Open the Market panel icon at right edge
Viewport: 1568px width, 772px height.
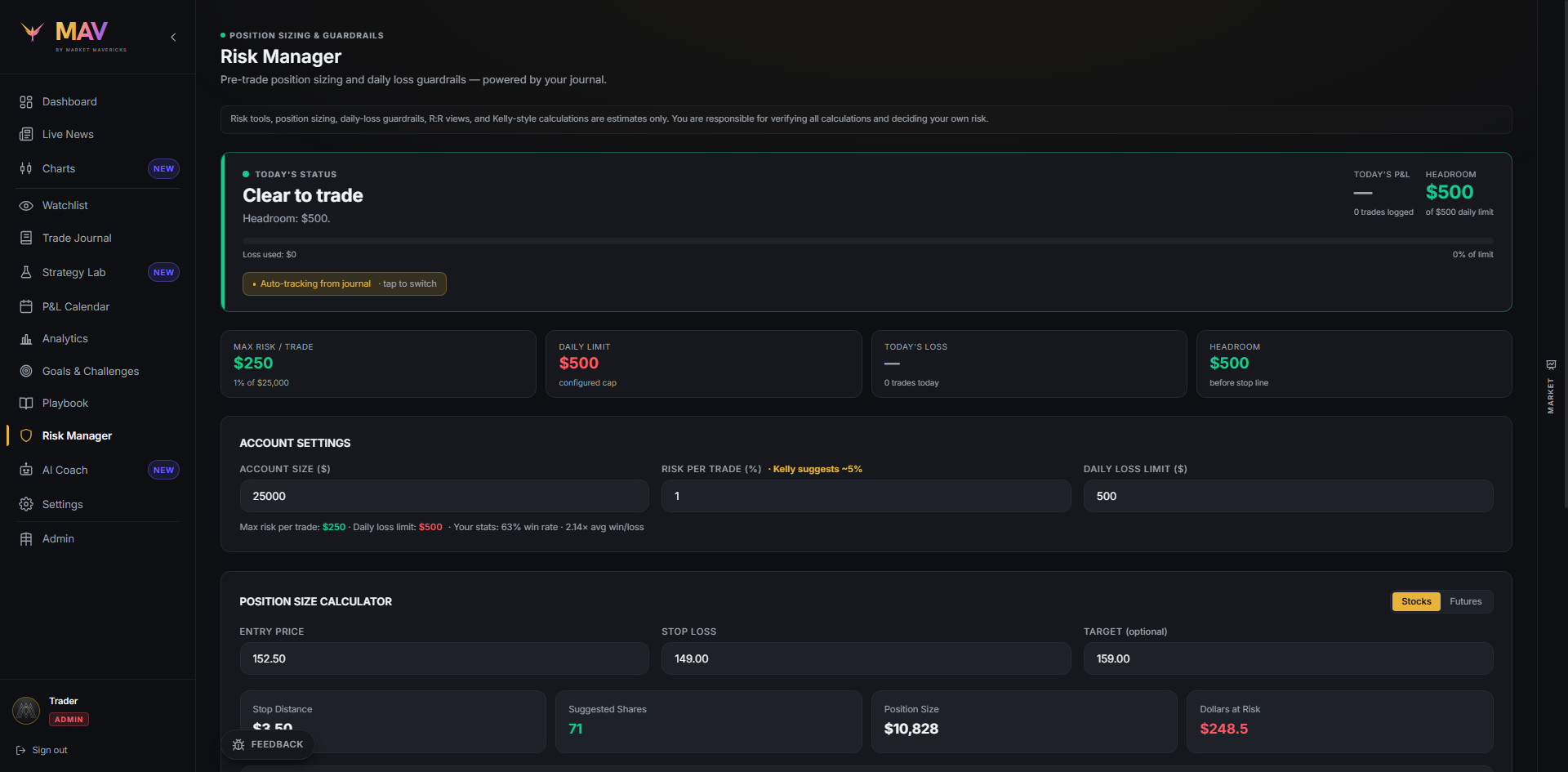click(x=1551, y=365)
